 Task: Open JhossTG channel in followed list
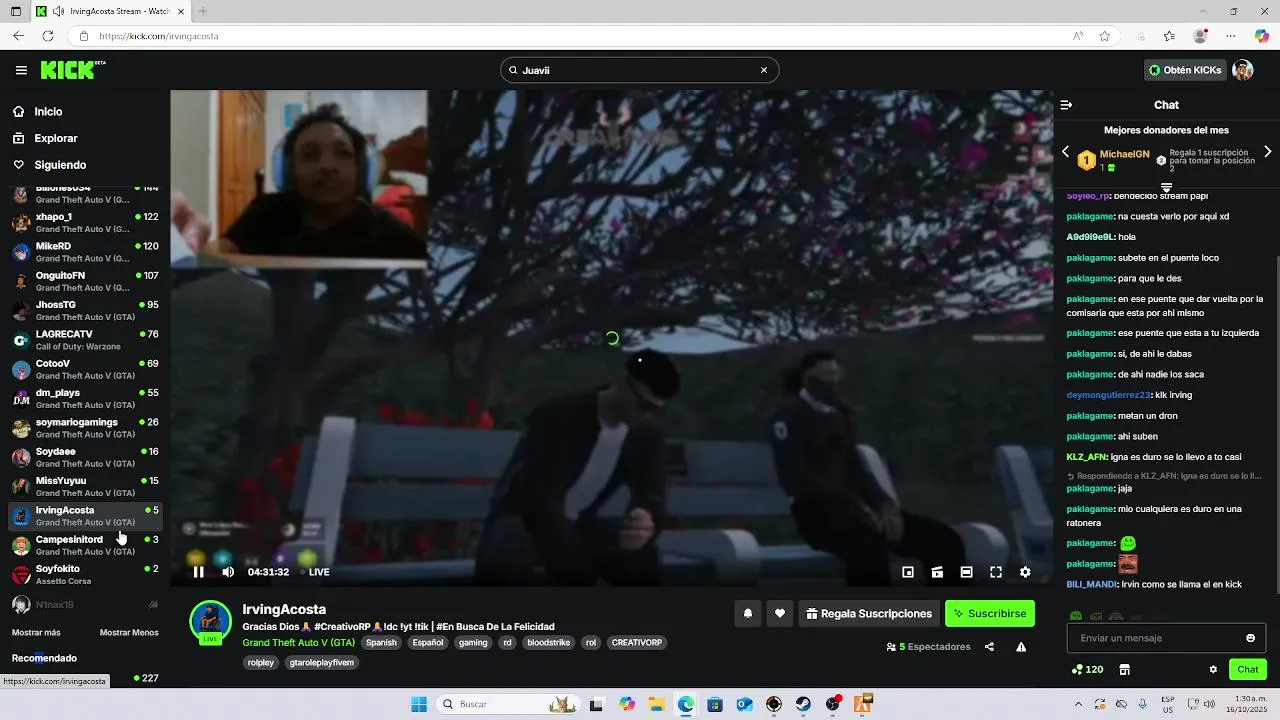(x=85, y=310)
